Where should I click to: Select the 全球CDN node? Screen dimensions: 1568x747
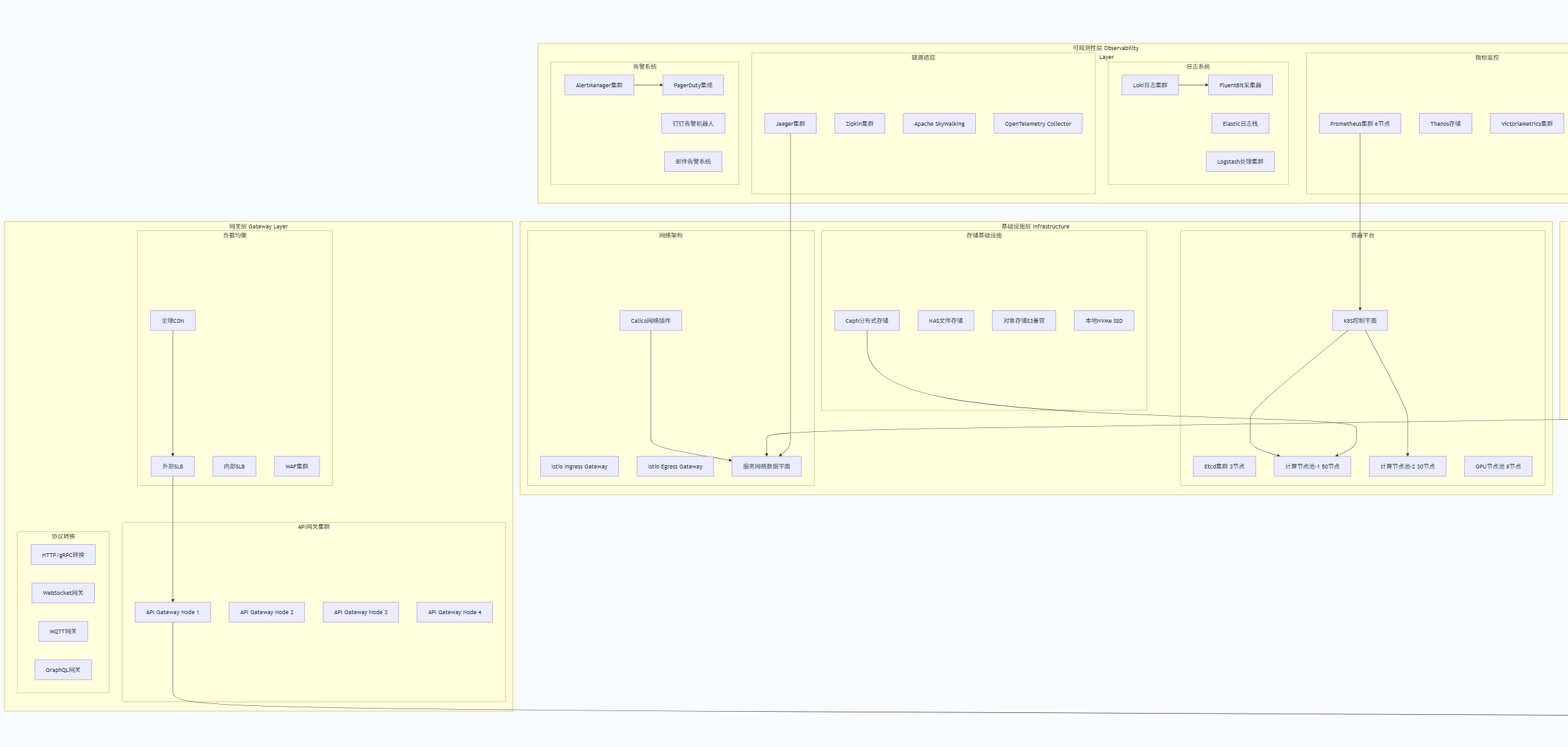pos(173,321)
